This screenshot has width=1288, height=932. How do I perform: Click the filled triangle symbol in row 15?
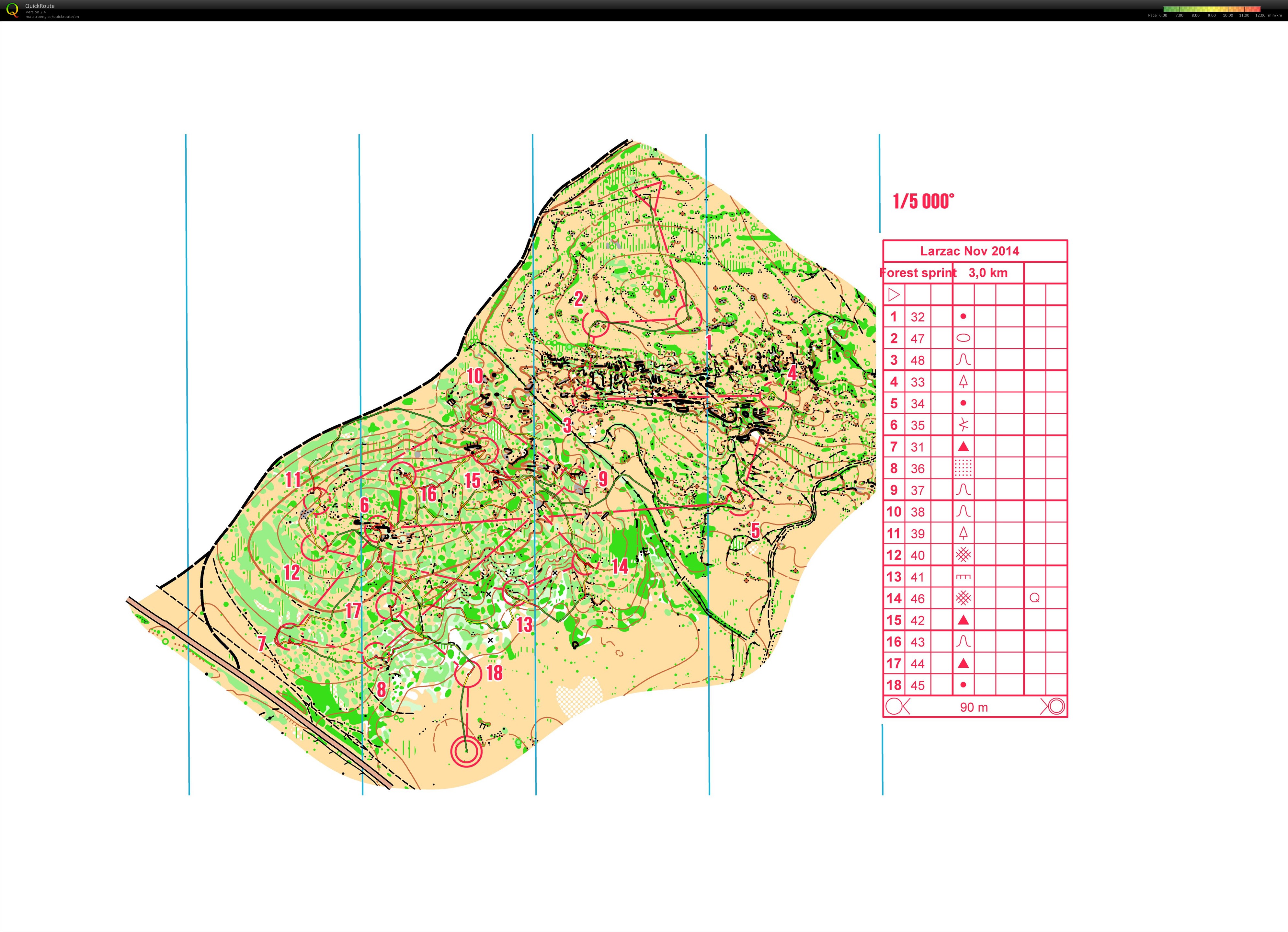pyautogui.click(x=963, y=620)
